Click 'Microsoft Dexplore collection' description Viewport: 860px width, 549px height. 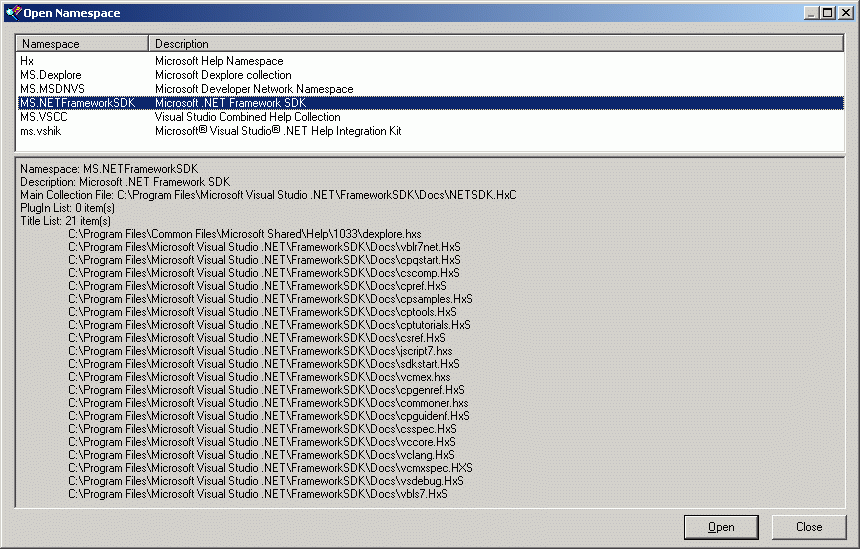tap(223, 75)
